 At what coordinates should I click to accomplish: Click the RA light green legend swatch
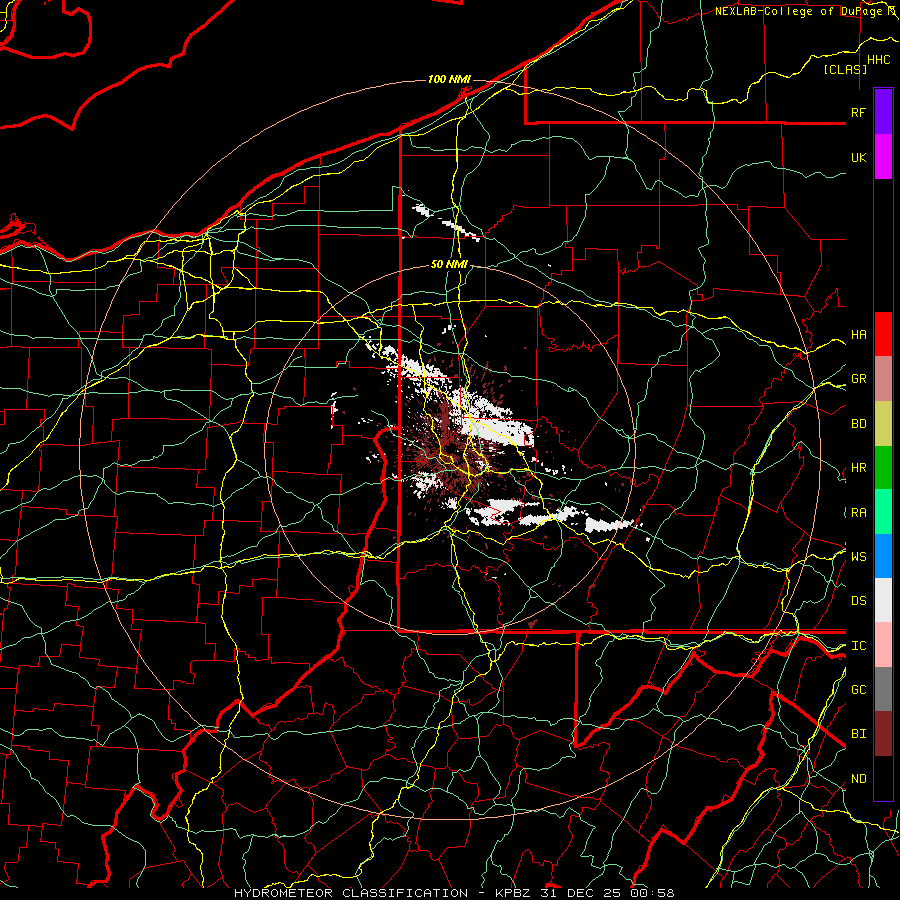point(883,512)
